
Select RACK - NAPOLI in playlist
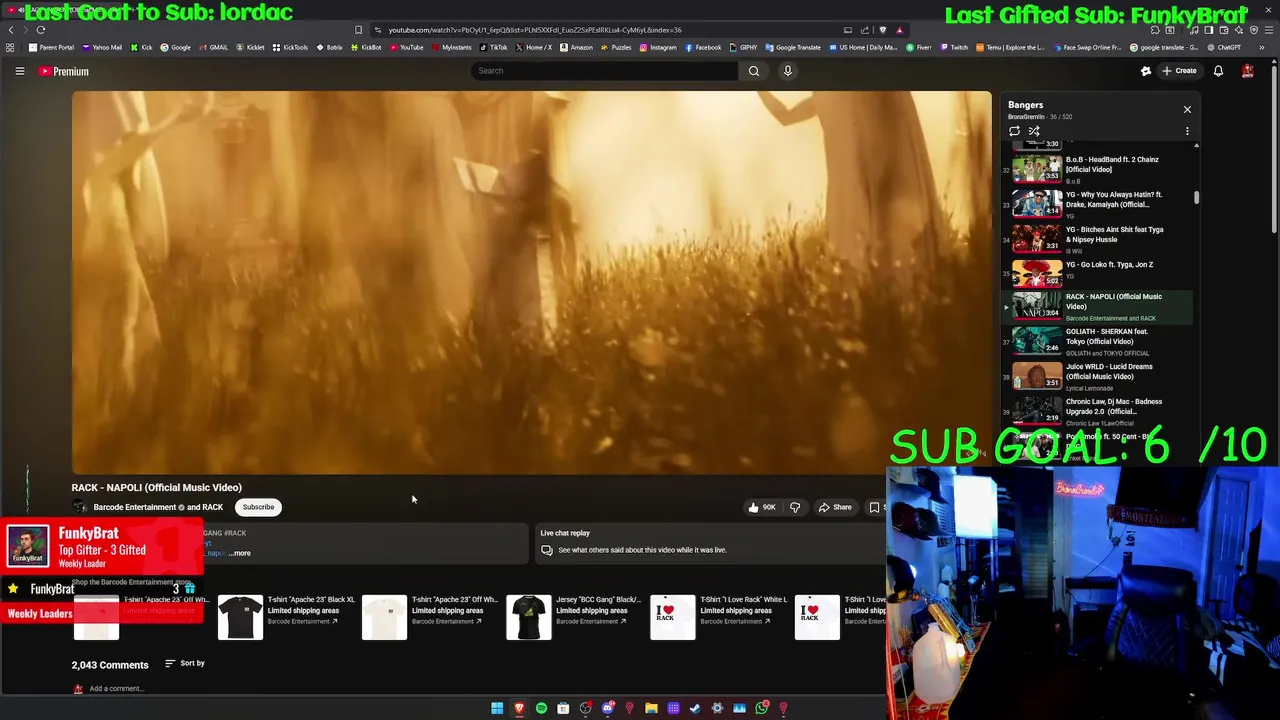tap(1097, 307)
